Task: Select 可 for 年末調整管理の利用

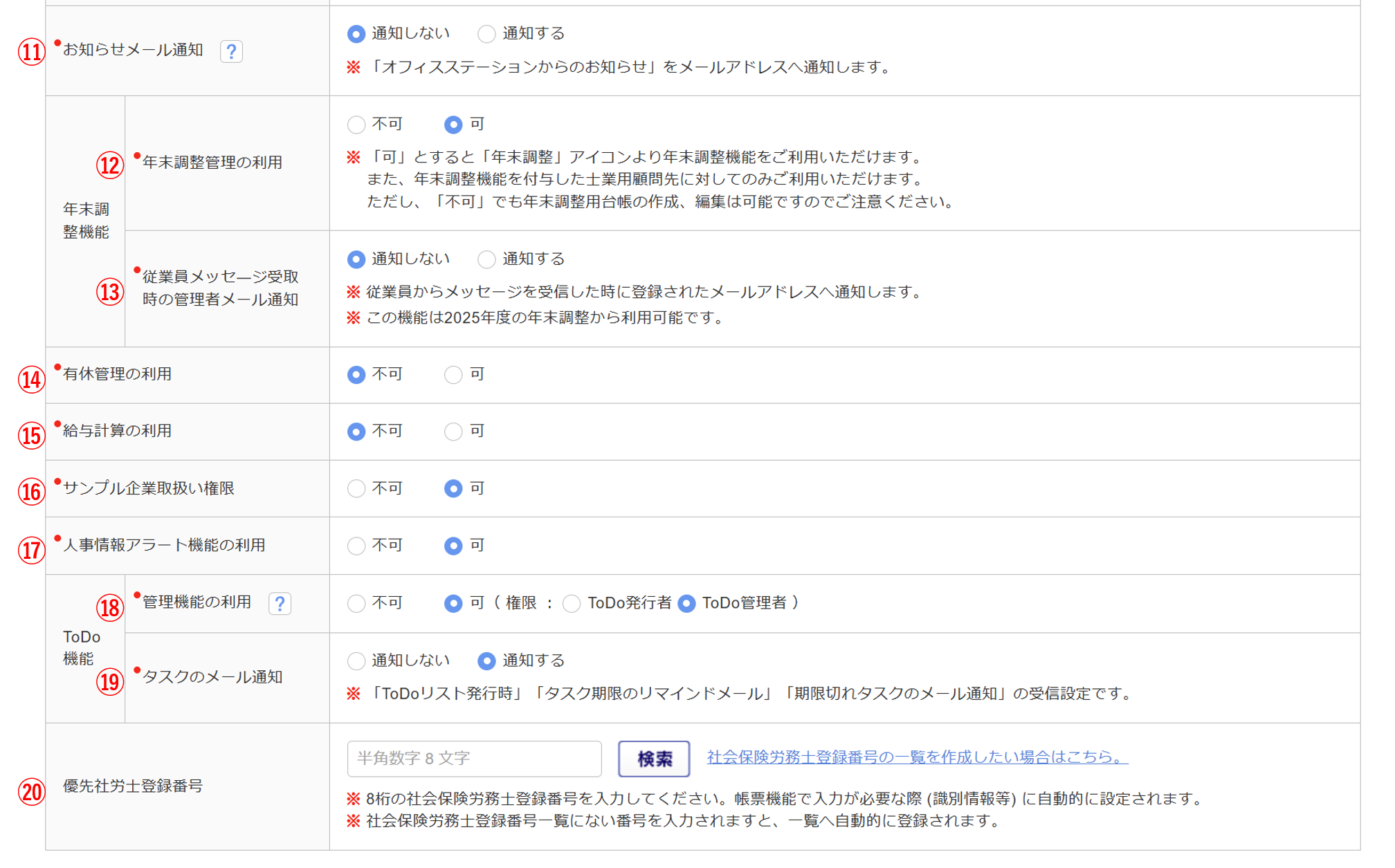Action: click(453, 124)
